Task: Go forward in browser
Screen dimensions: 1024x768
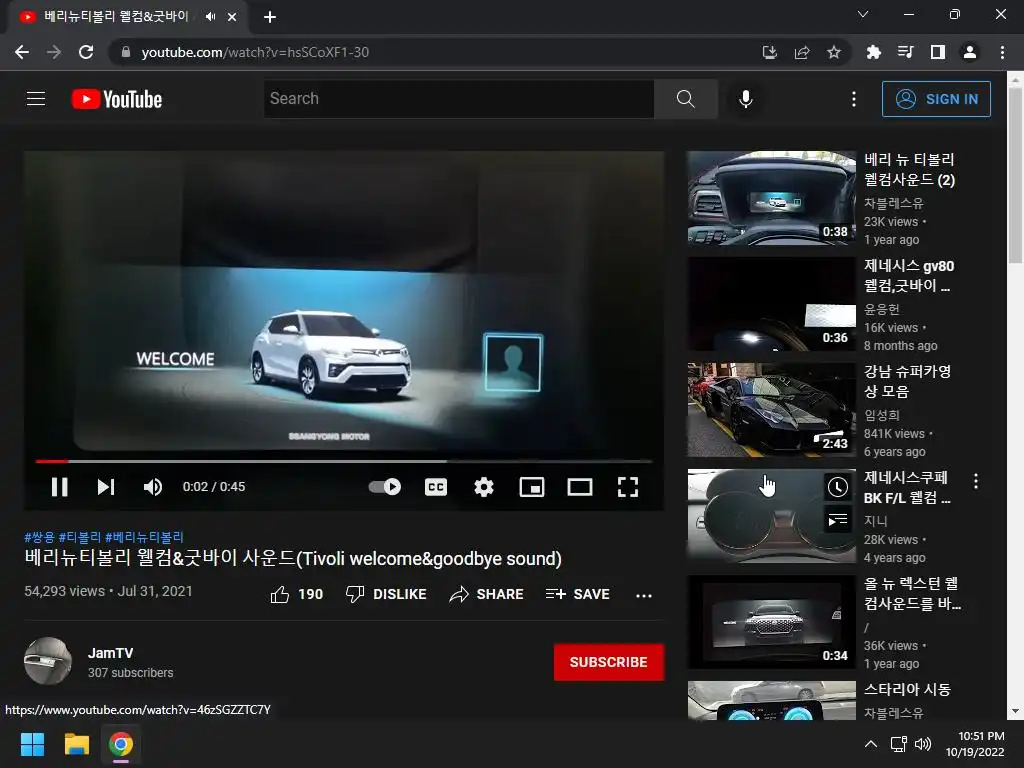Action: (54, 52)
